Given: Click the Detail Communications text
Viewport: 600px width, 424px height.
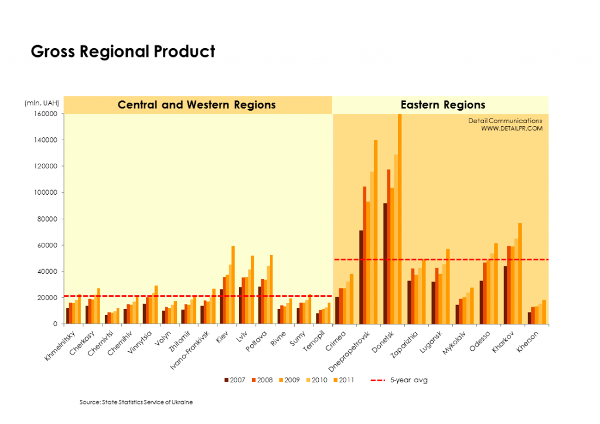Looking at the screenshot, I should (x=505, y=120).
